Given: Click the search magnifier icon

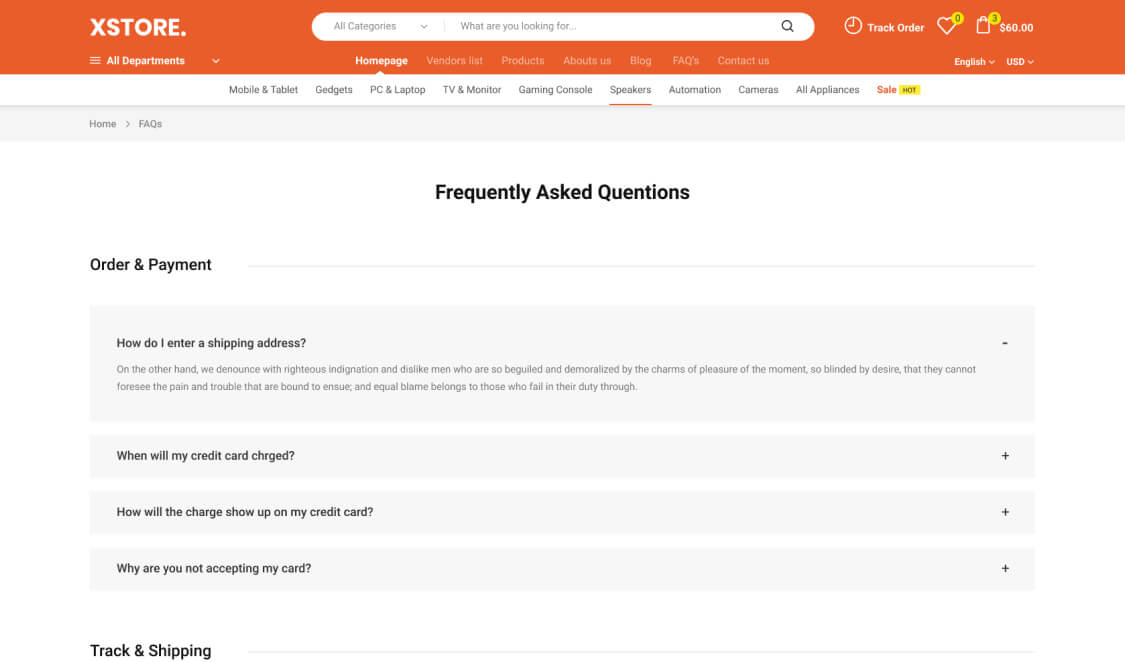Looking at the screenshot, I should pos(787,27).
